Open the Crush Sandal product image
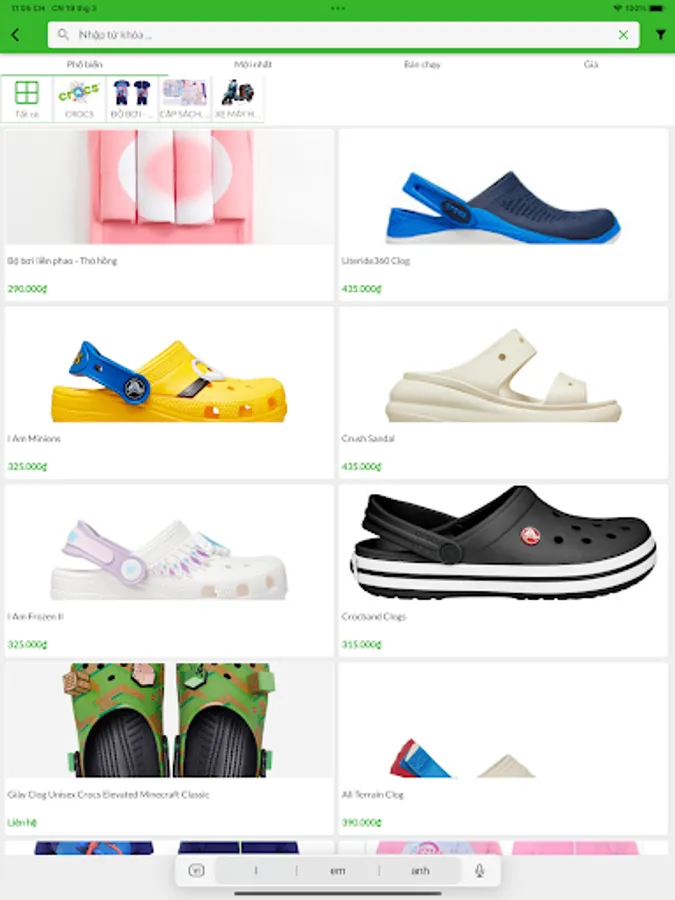 (x=503, y=374)
